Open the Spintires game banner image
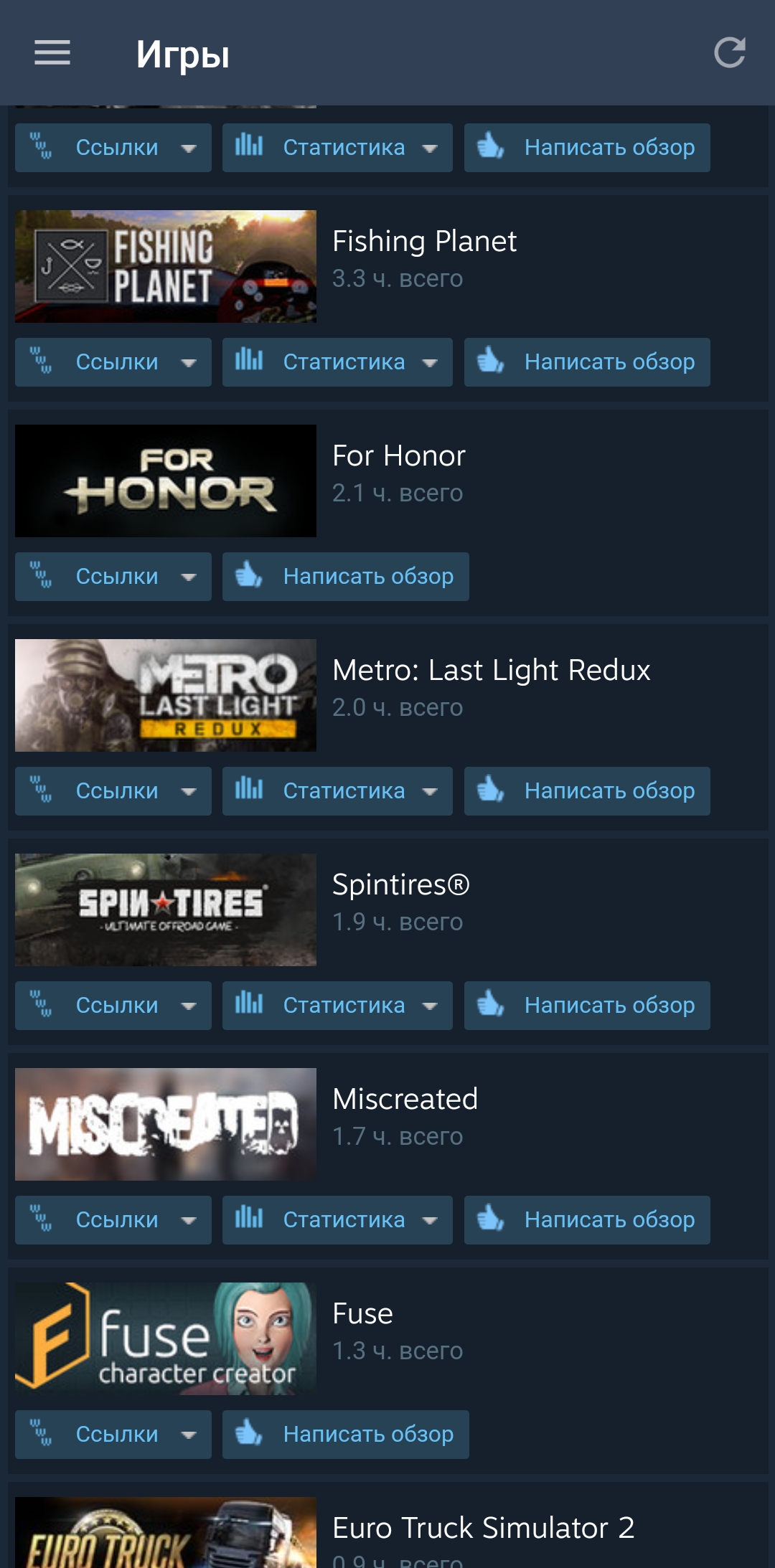The width and height of the screenshot is (775, 1568). point(166,910)
